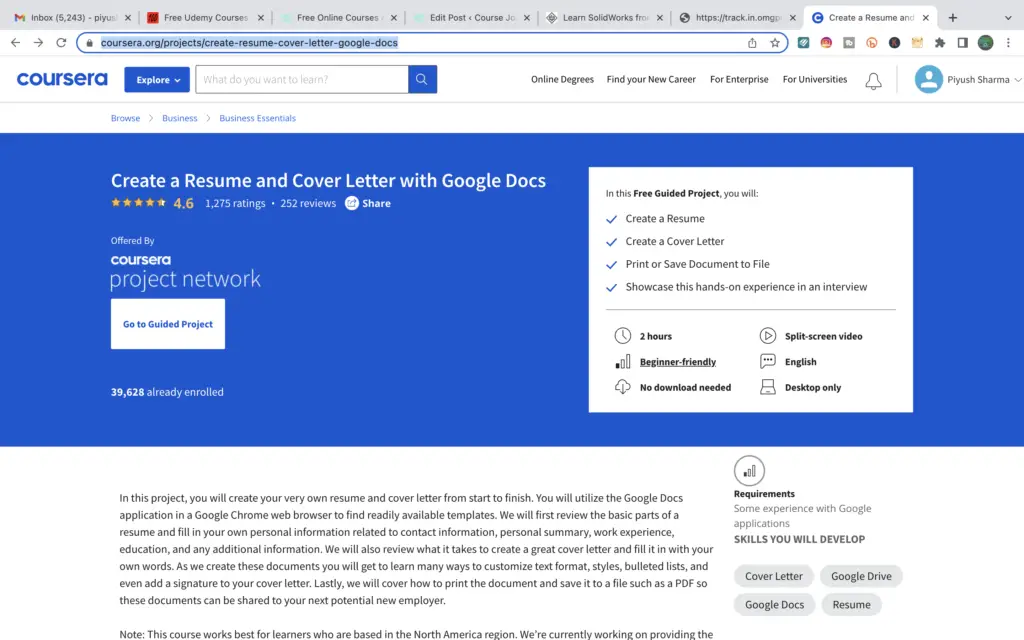This screenshot has height=640, width=1024.
Task: Click the speech bubble icon beside English
Action: tap(767, 361)
